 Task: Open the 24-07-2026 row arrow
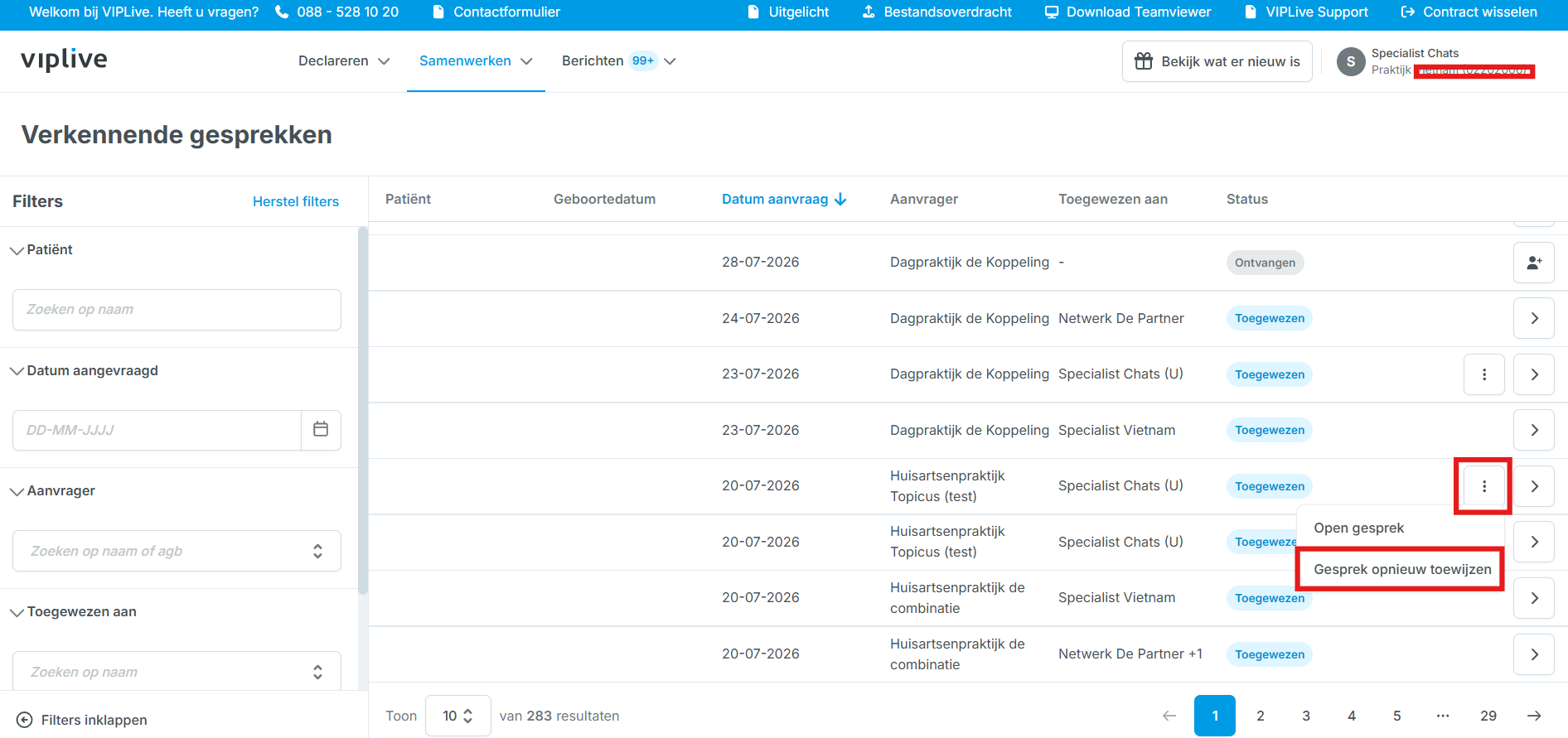(1534, 318)
